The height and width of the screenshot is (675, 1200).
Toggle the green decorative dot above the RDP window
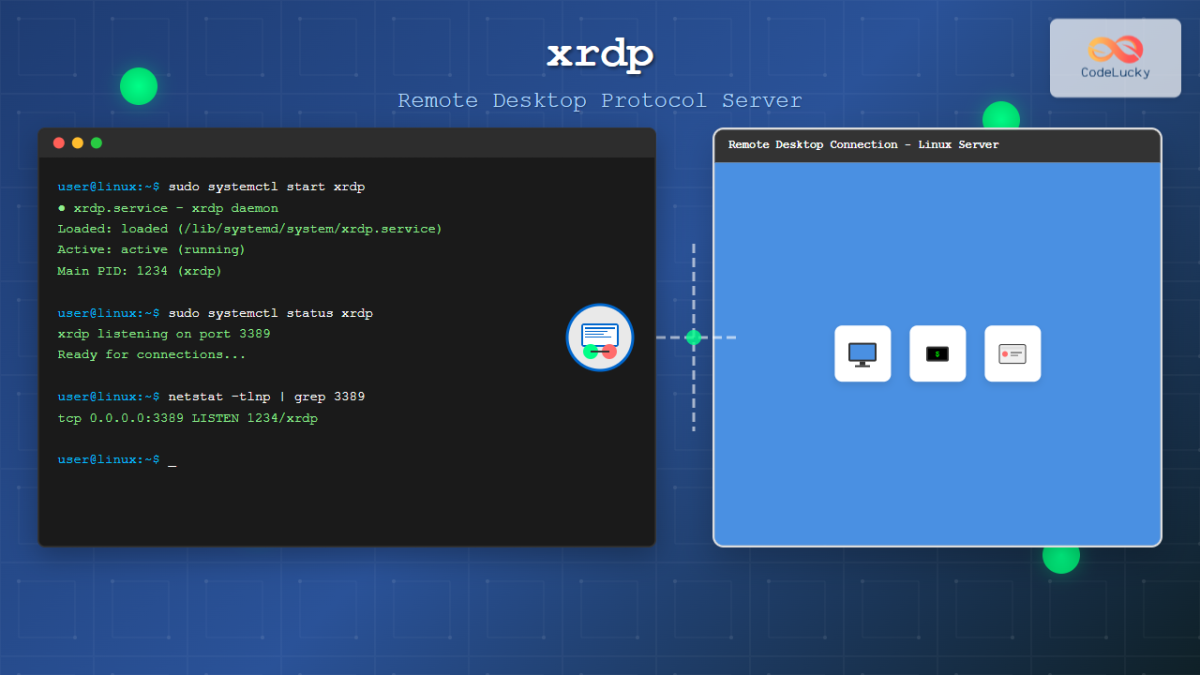pos(1000,116)
